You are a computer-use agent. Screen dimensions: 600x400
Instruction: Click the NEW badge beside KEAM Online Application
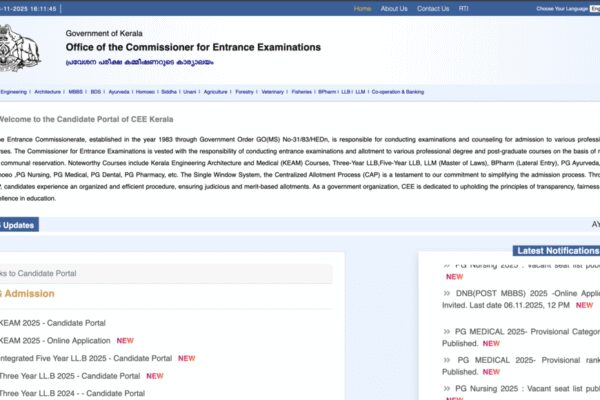[125, 341]
